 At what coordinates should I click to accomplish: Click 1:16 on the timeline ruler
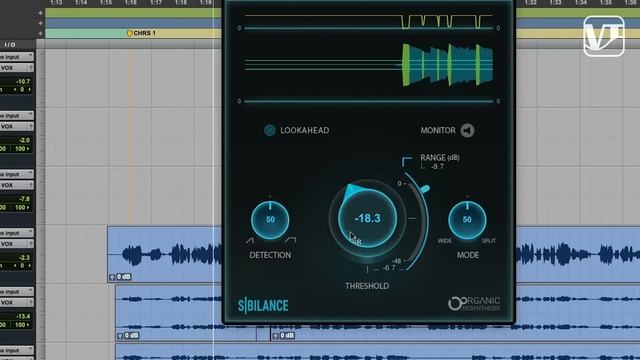click(x=131, y=3)
